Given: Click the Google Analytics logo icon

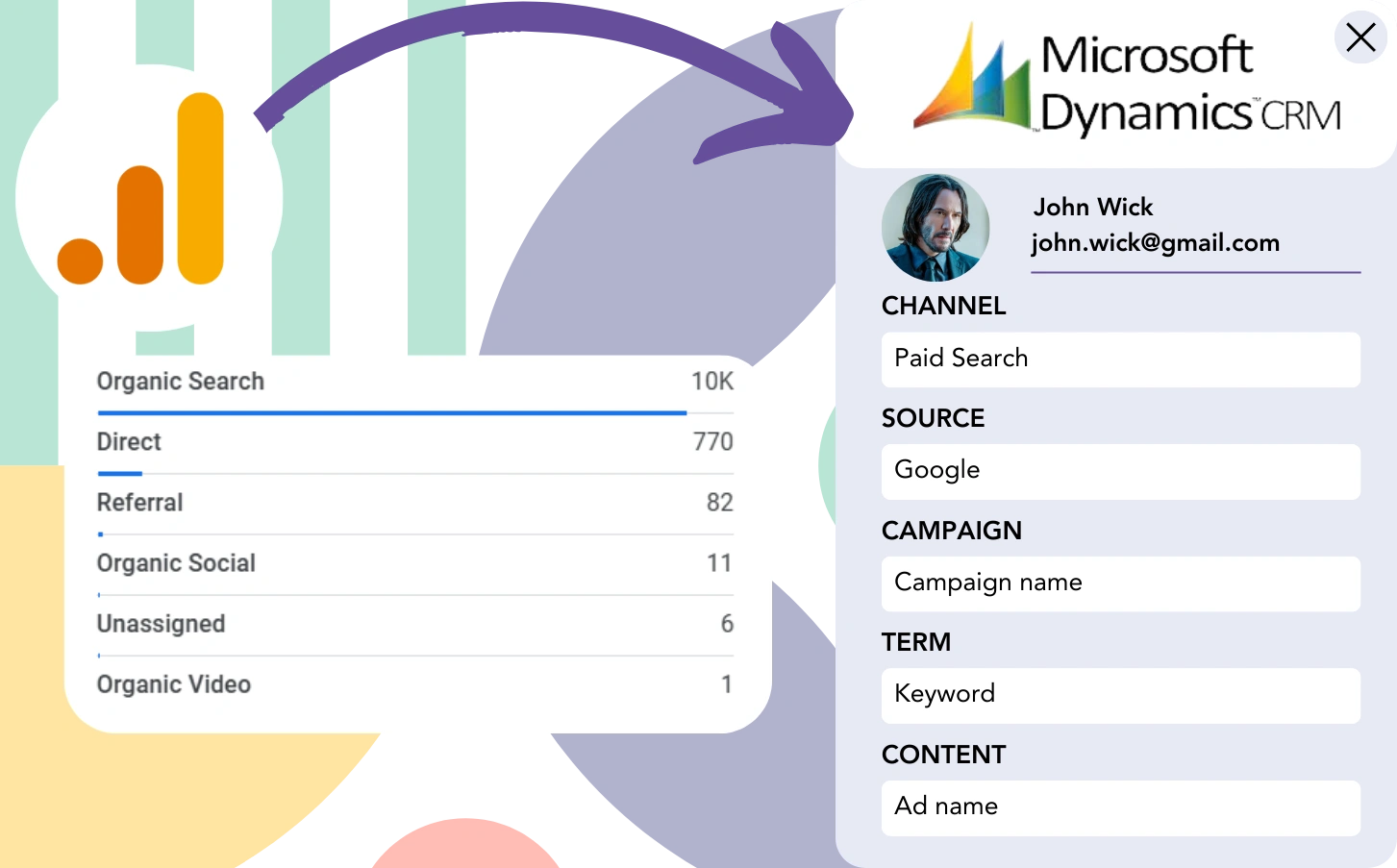Looking at the screenshot, I should tap(140, 188).
